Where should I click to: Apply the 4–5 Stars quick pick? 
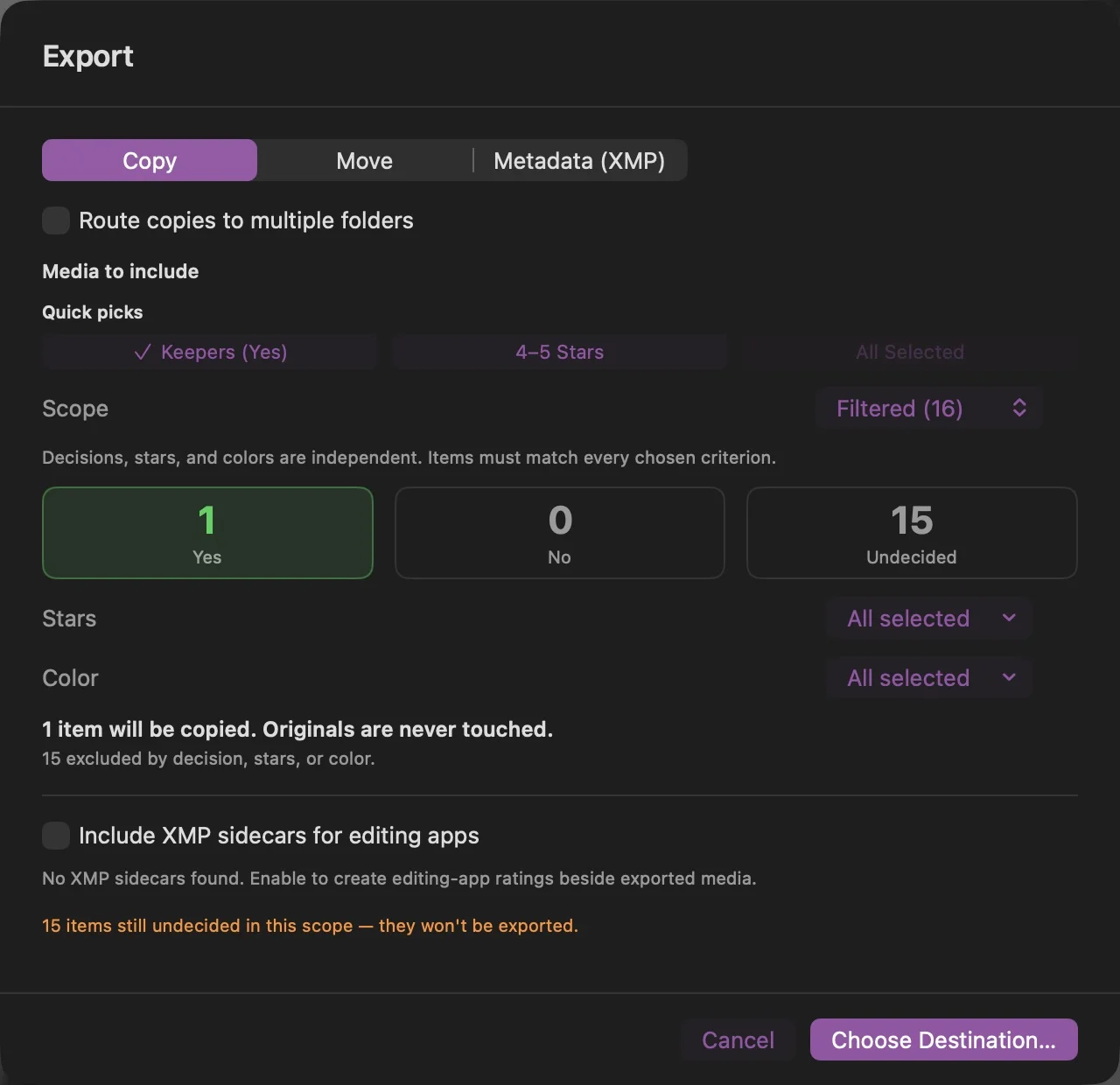click(x=560, y=352)
